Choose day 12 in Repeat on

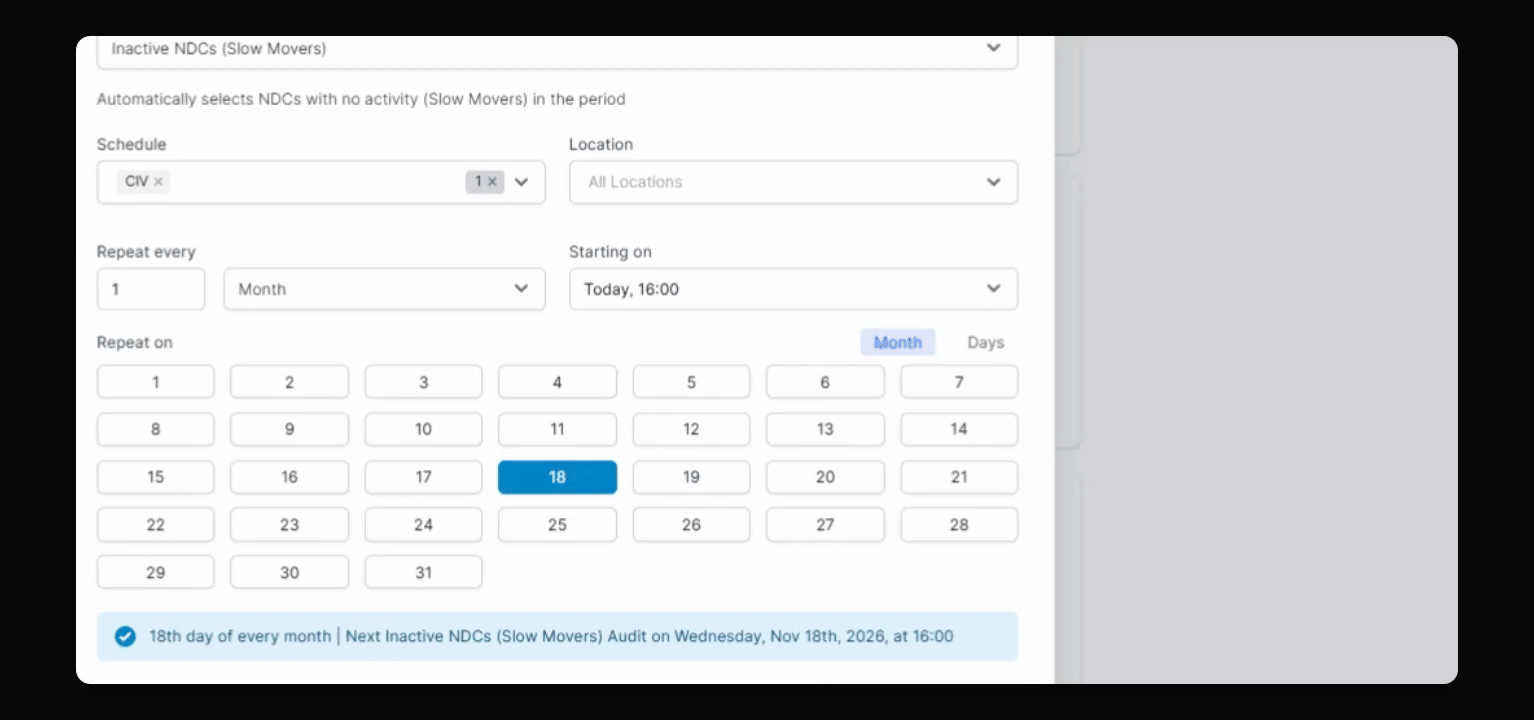point(691,429)
